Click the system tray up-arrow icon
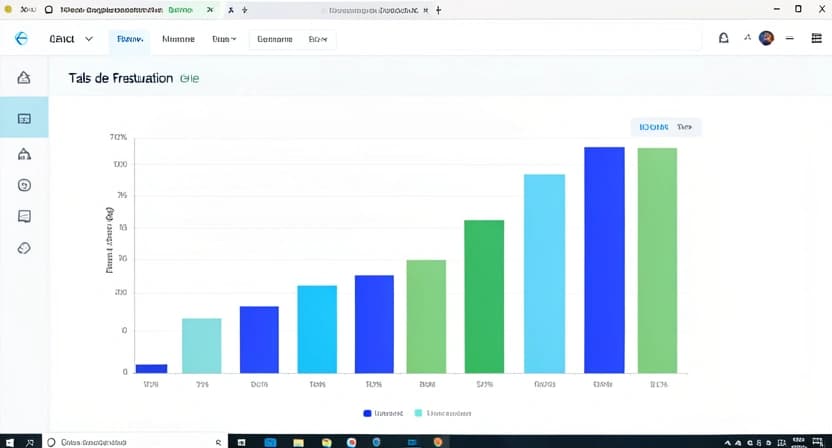This screenshot has width=832, height=448. (x=727, y=443)
